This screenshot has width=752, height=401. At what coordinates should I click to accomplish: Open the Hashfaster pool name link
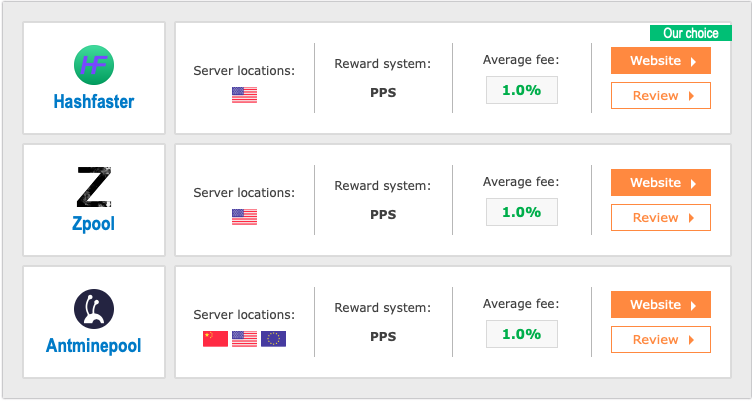click(x=94, y=102)
